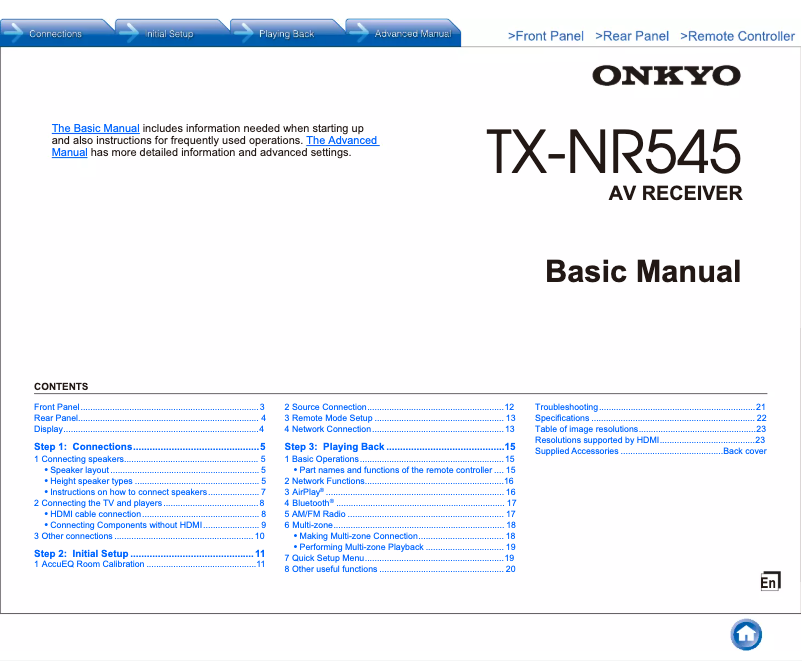
Task: Open the Rear Panel link at top right
Action: click(632, 36)
